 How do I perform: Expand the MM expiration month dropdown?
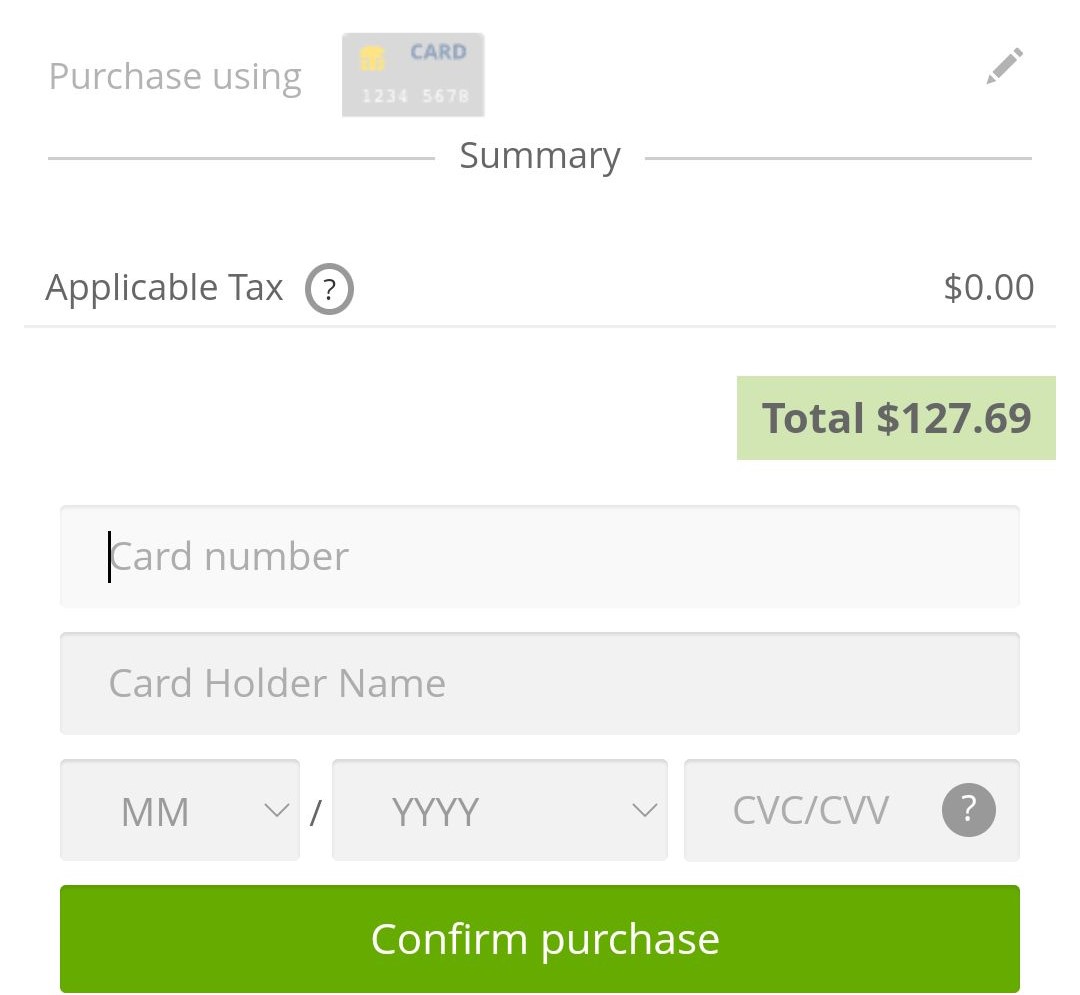point(180,810)
